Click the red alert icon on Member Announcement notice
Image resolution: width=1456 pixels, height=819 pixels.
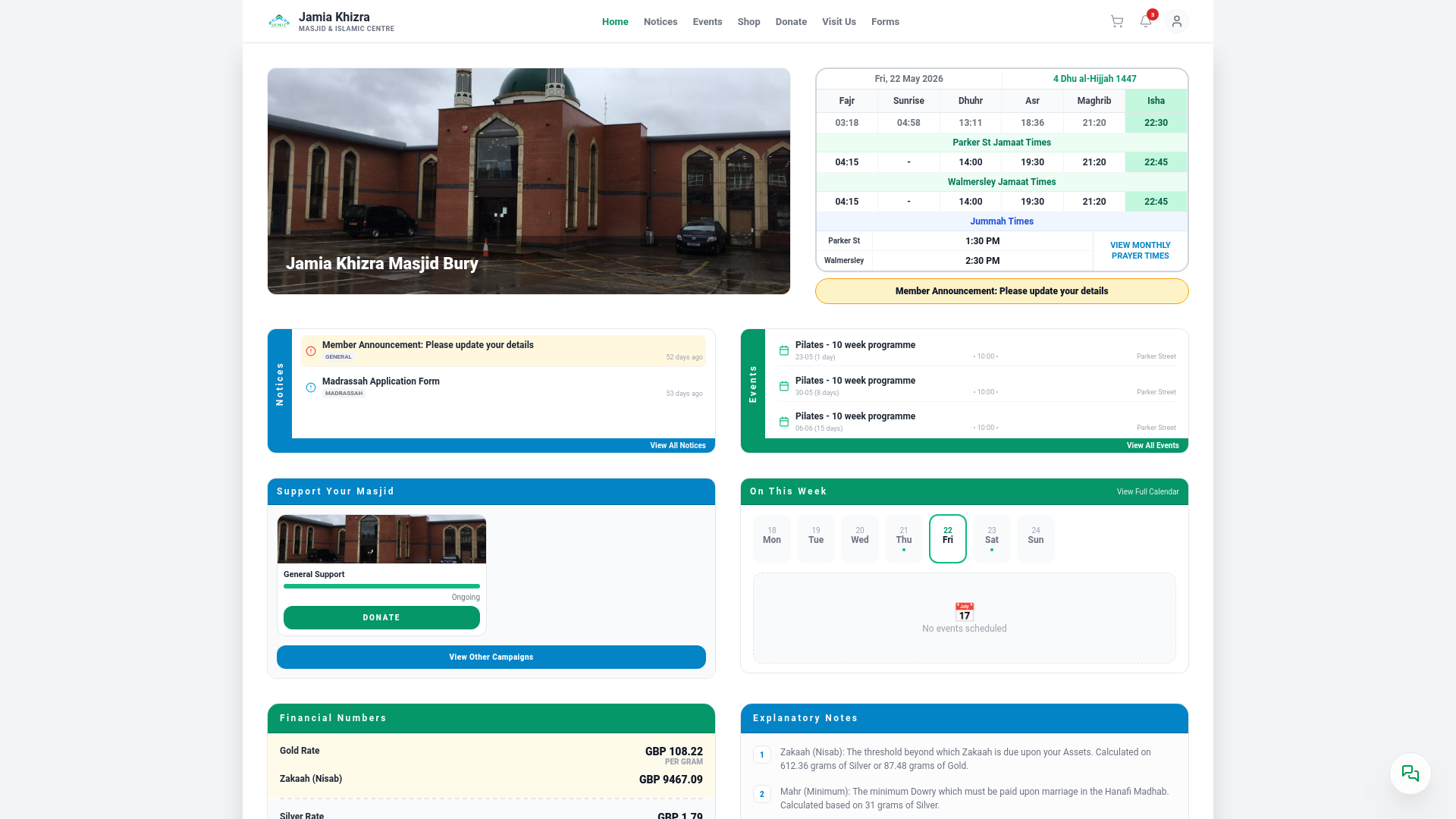pyautogui.click(x=311, y=351)
